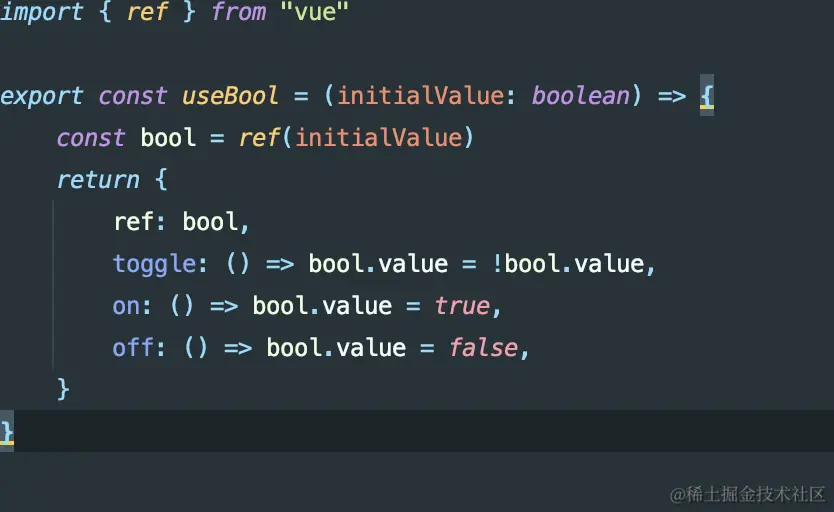
Task: Click "initialValue" passed into the ref() call
Action: click(x=379, y=138)
